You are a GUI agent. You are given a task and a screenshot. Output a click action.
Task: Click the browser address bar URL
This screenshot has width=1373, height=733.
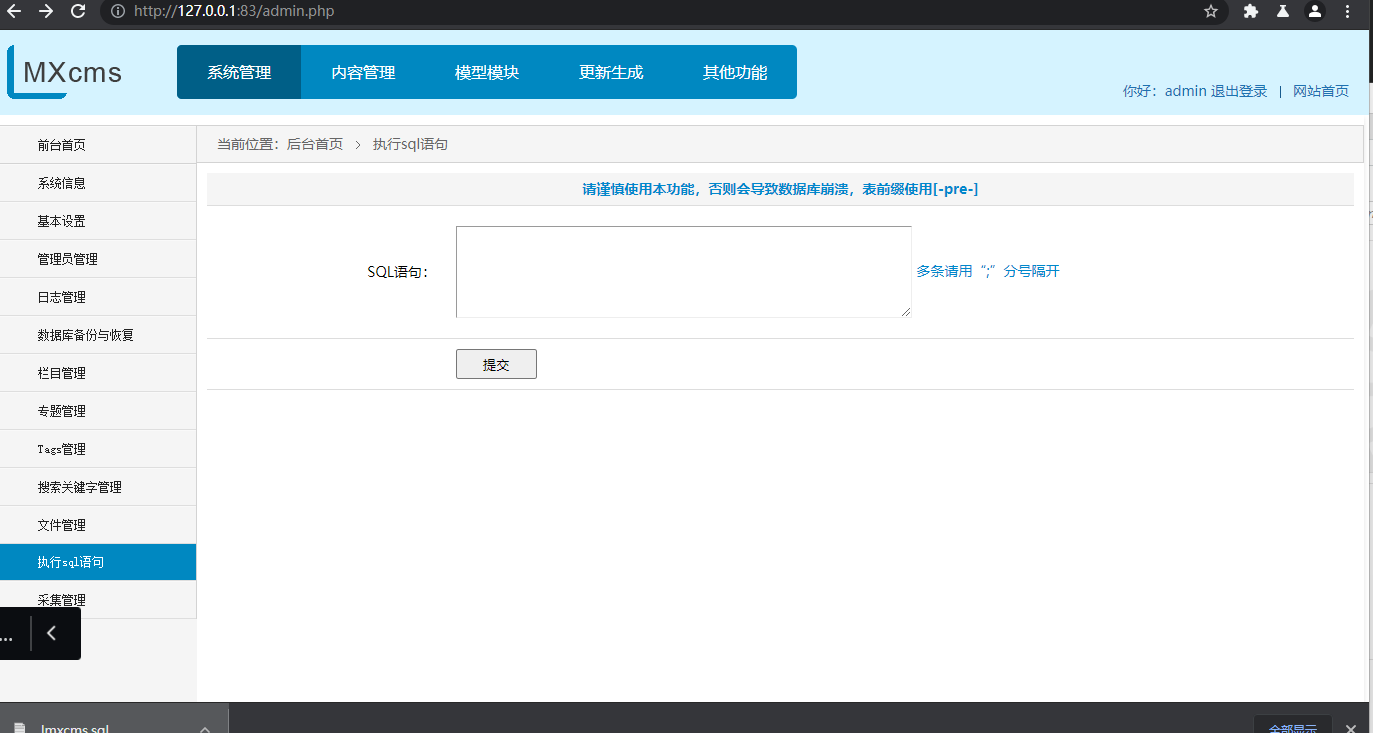[234, 12]
